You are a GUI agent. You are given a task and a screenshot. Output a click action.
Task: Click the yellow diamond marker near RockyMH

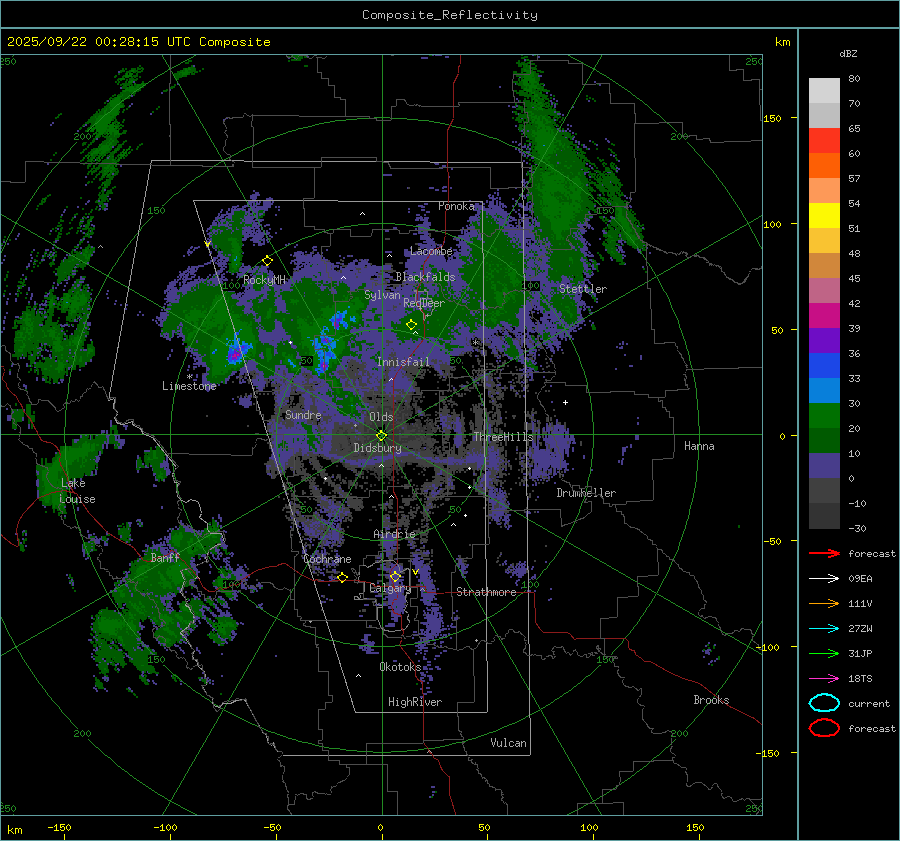[267, 261]
